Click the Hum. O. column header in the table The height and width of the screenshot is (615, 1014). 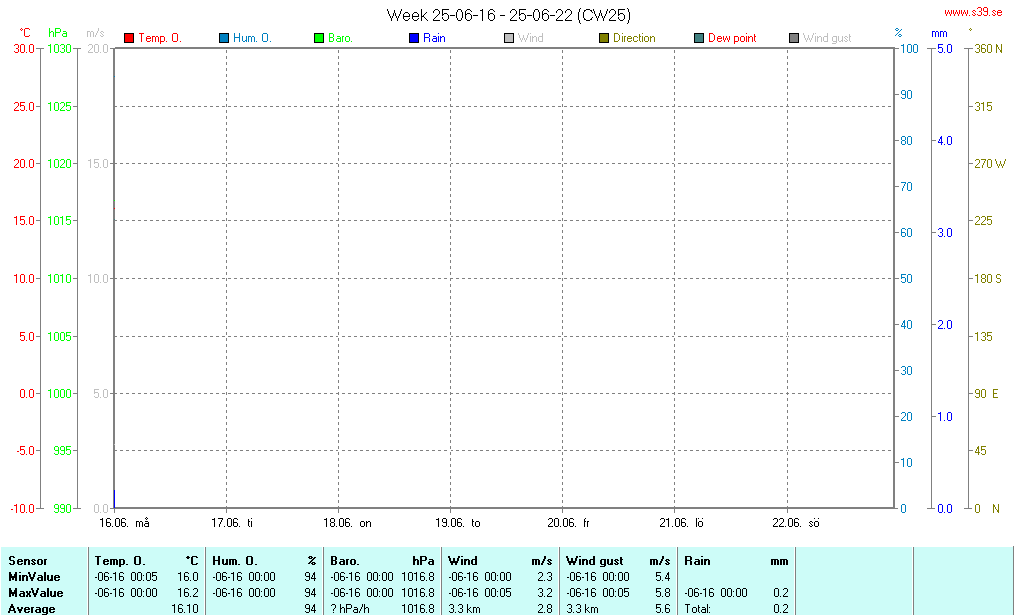pos(235,561)
